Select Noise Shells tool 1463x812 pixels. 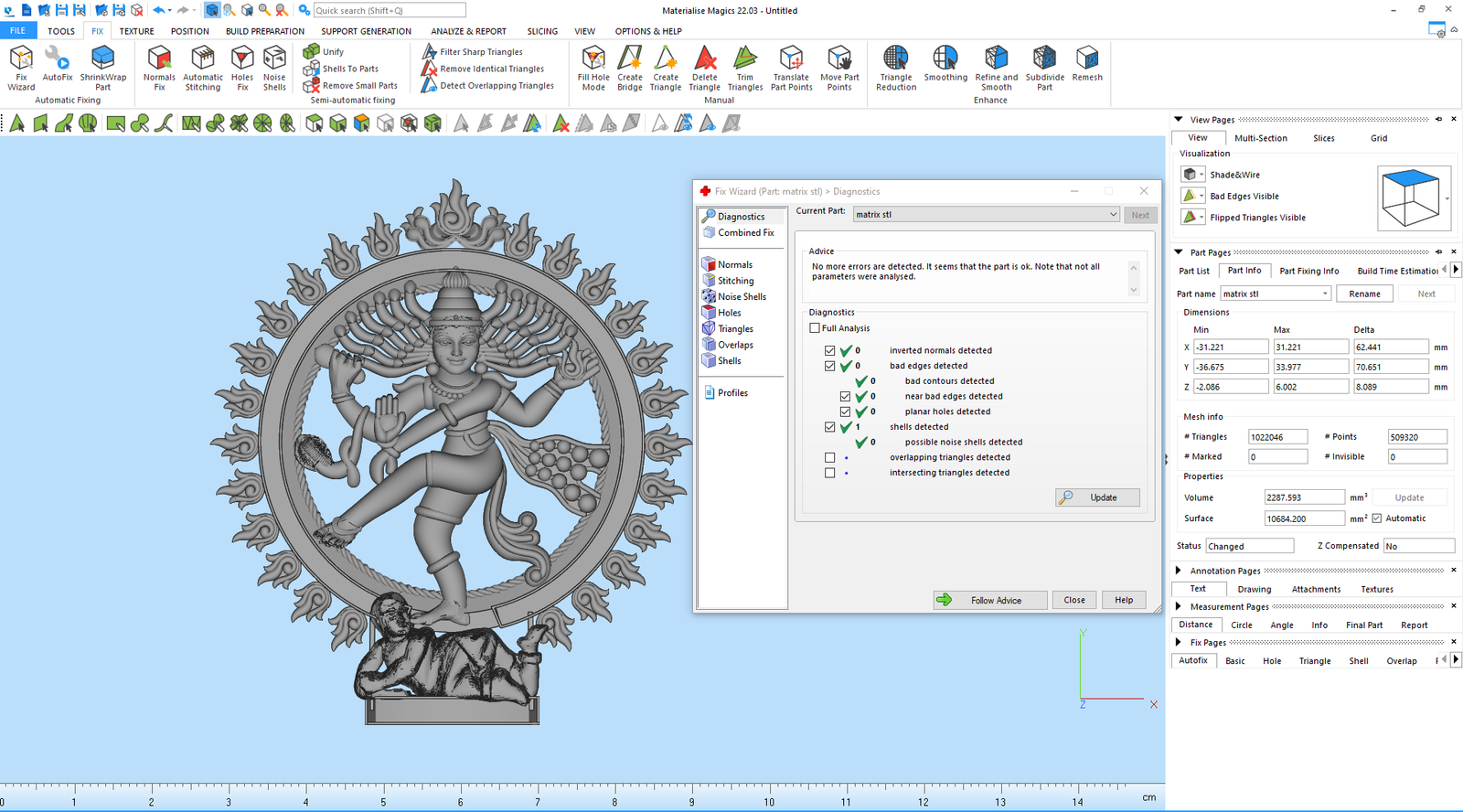(x=274, y=68)
